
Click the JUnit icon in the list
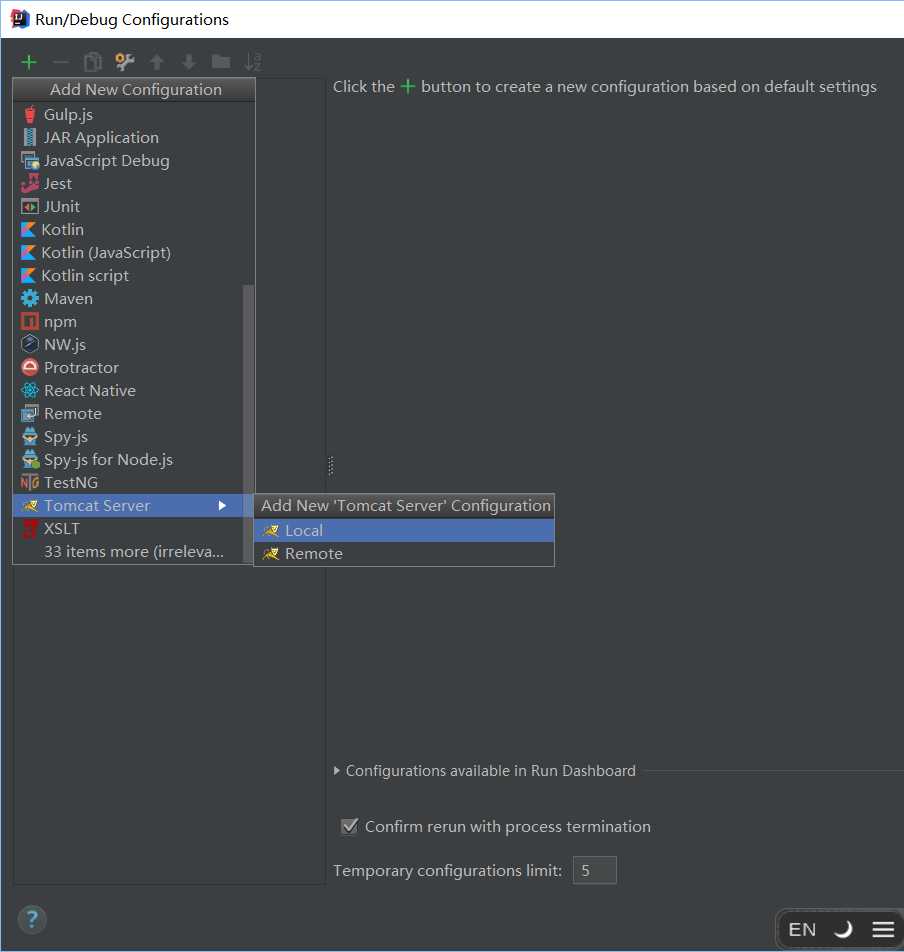[30, 206]
